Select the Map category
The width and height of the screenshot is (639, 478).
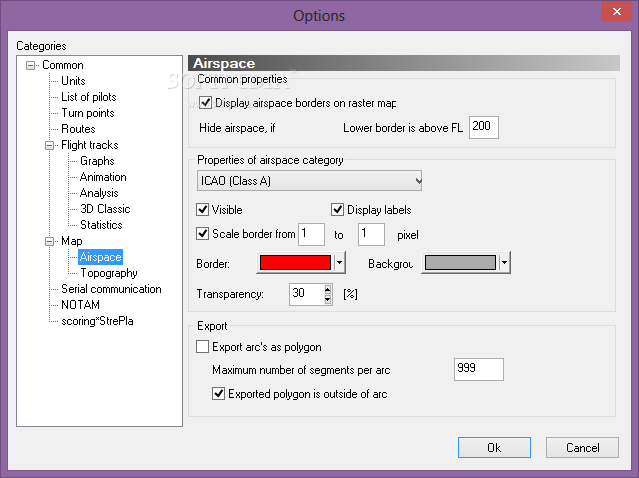tap(72, 241)
